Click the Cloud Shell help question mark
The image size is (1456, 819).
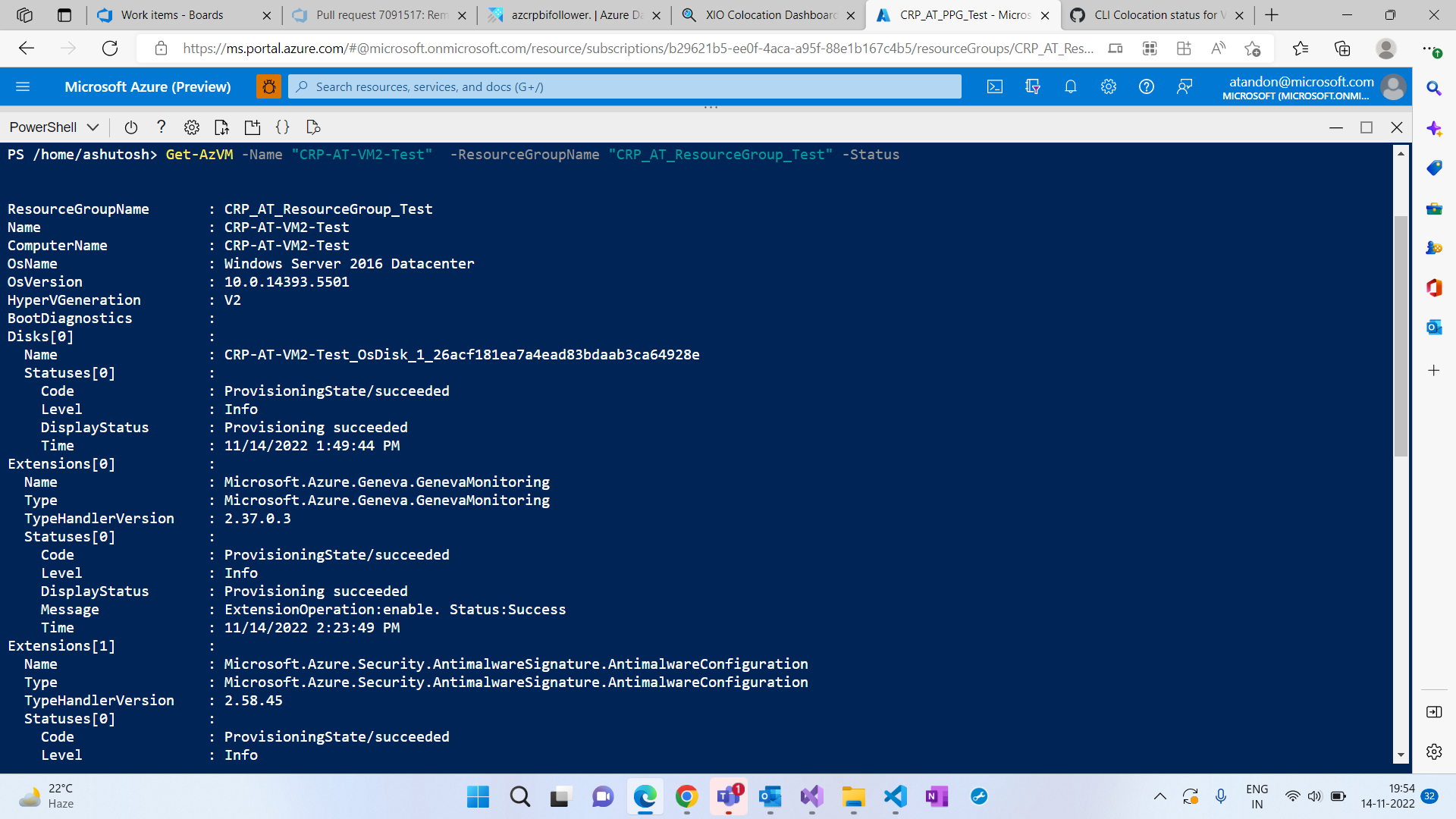point(161,127)
